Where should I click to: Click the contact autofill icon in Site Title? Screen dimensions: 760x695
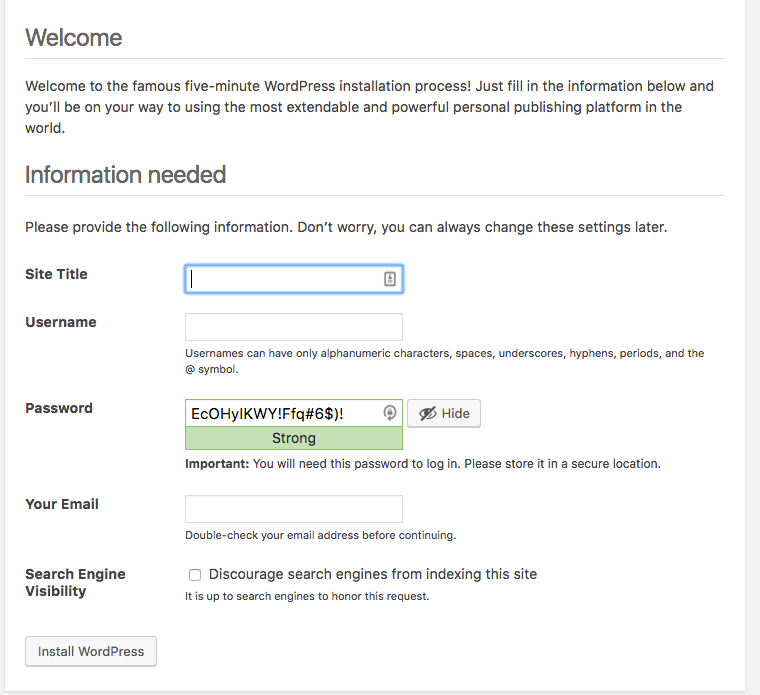390,279
